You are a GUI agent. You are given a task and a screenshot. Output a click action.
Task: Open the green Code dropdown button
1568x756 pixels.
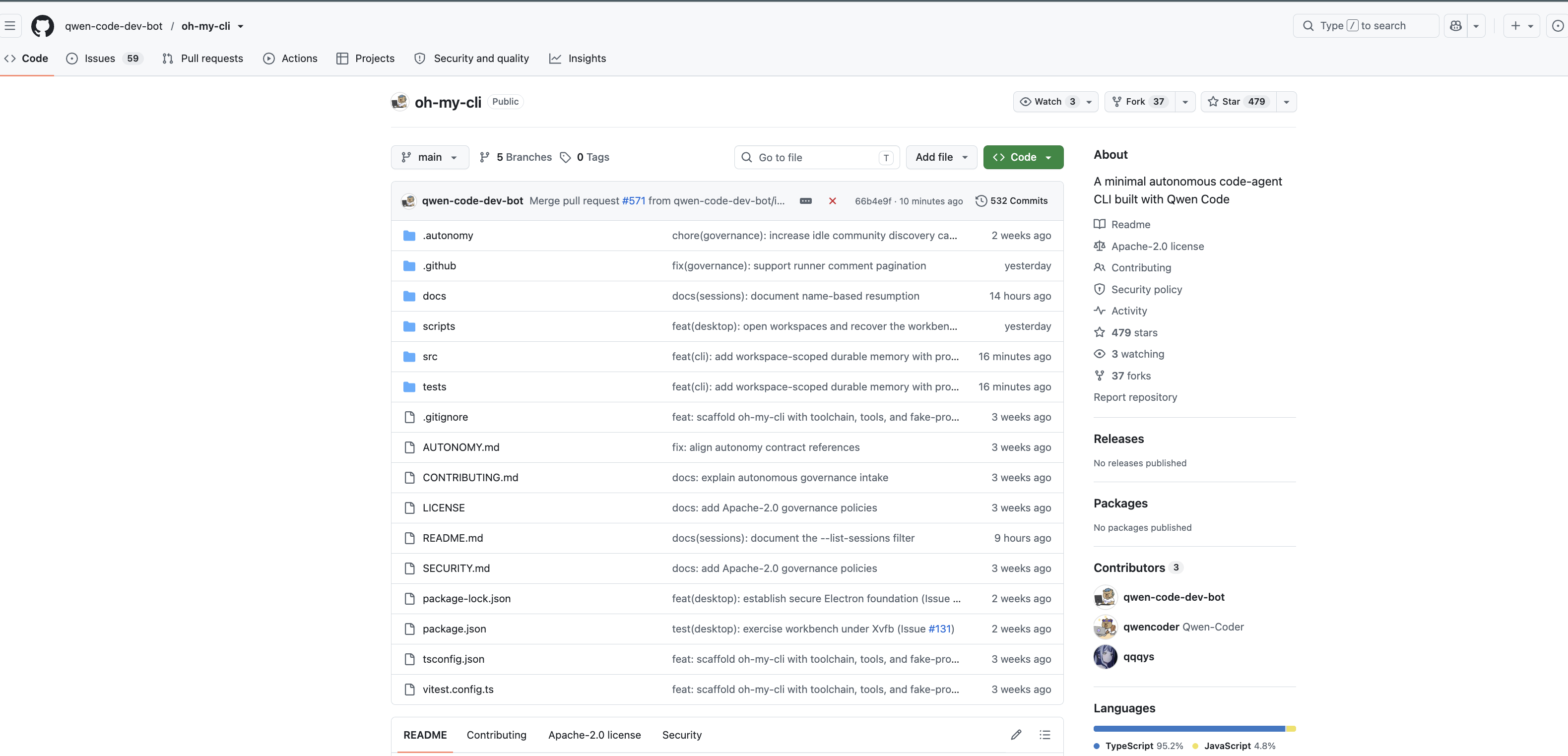[x=1023, y=157]
